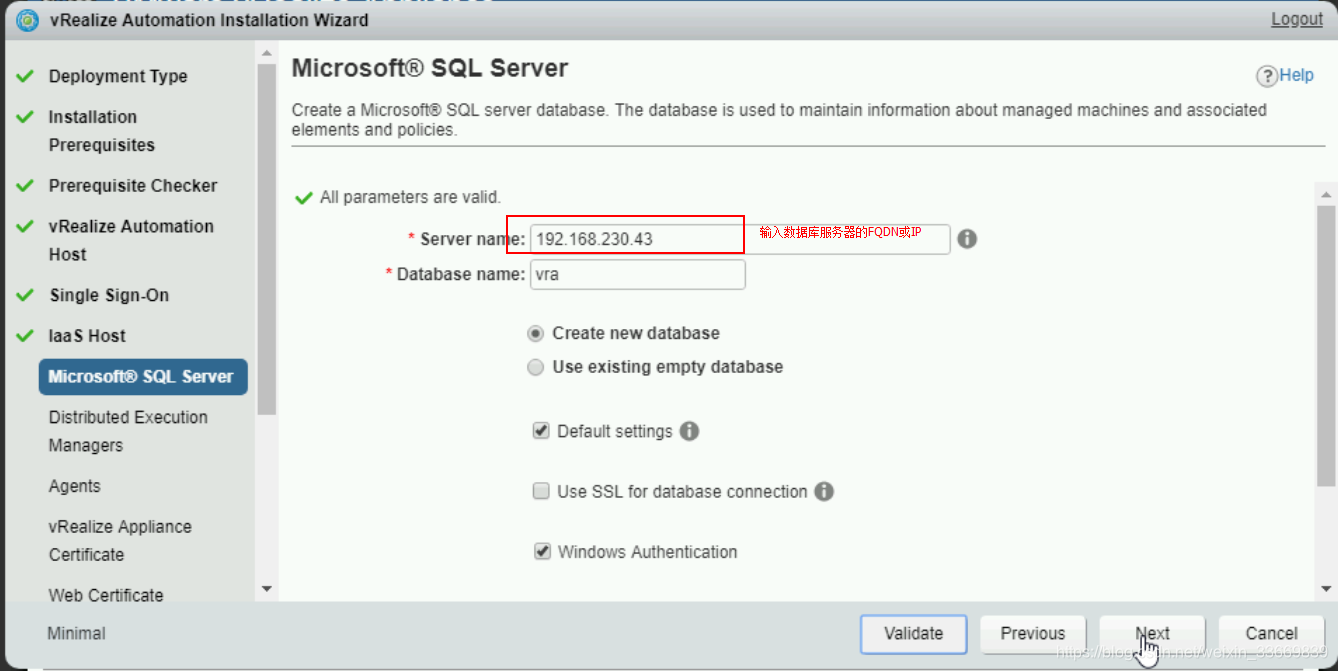Select Use existing empty database option

(536, 367)
